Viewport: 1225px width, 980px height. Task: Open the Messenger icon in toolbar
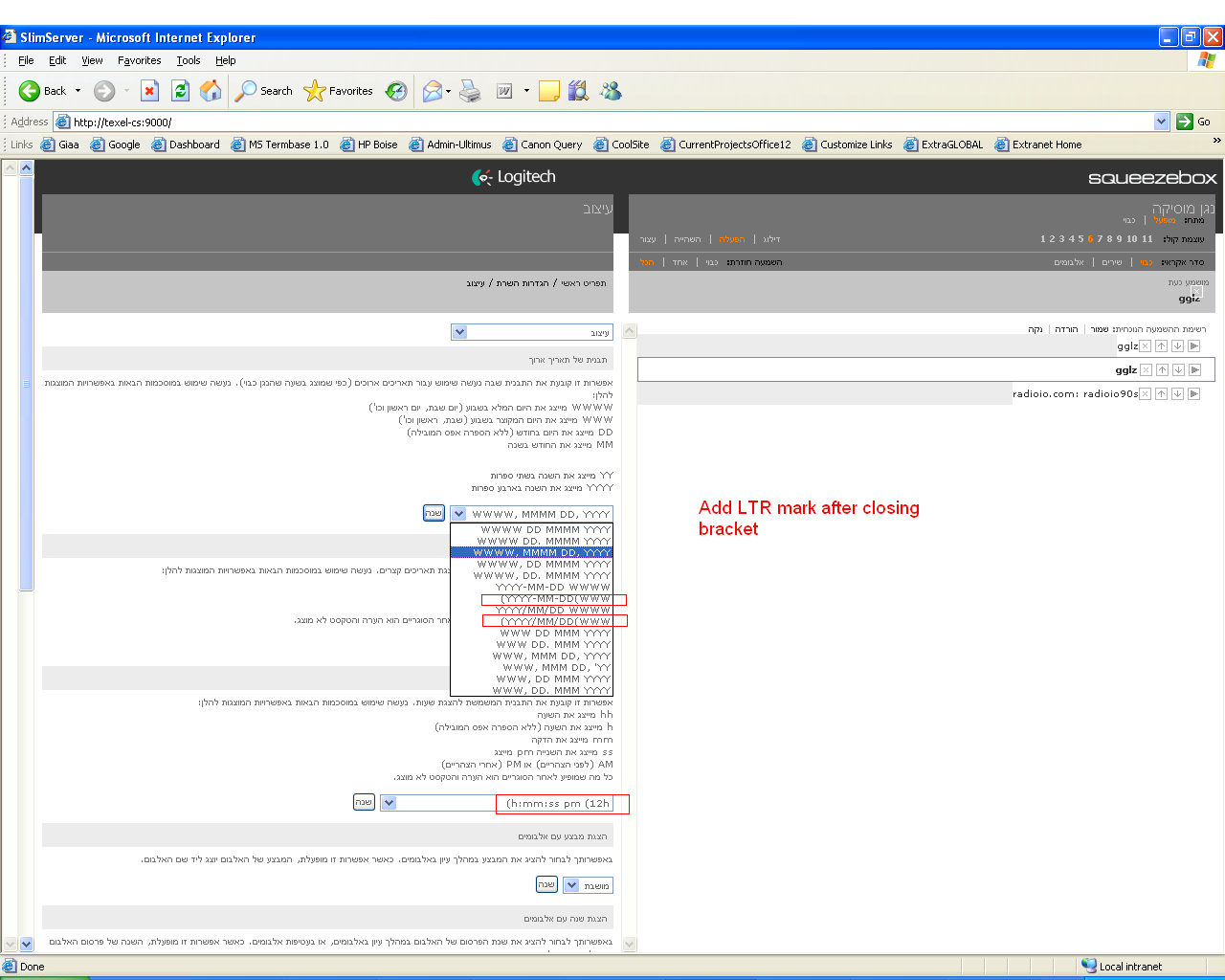pos(611,91)
